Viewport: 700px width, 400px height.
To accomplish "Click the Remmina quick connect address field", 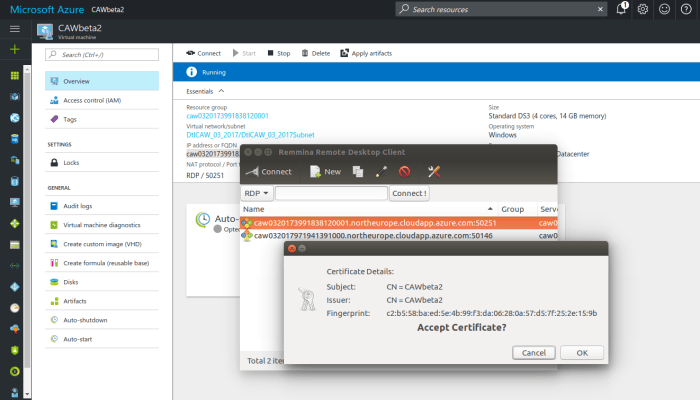I will (331, 193).
